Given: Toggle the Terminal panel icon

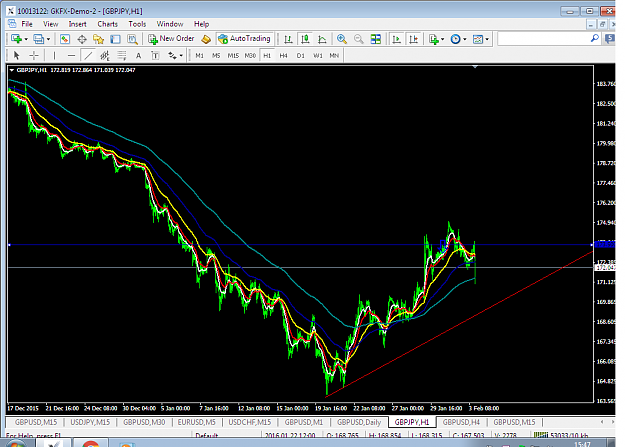Looking at the screenshot, I should tap(115, 39).
